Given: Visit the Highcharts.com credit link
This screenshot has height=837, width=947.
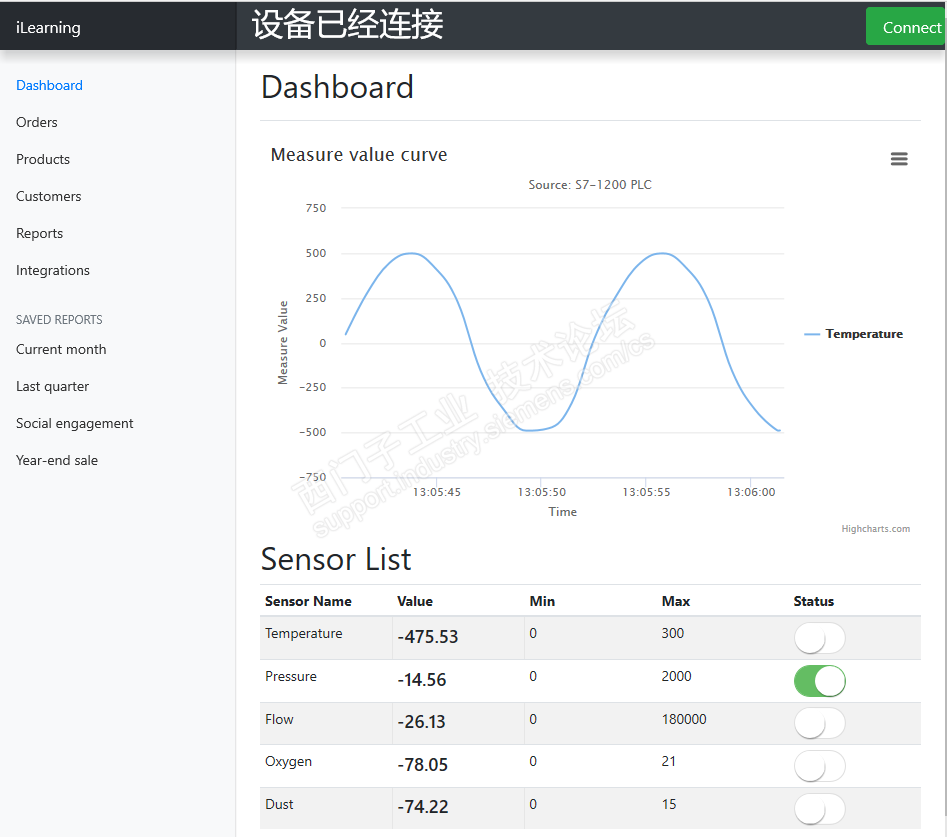Looking at the screenshot, I should tap(876, 528).
